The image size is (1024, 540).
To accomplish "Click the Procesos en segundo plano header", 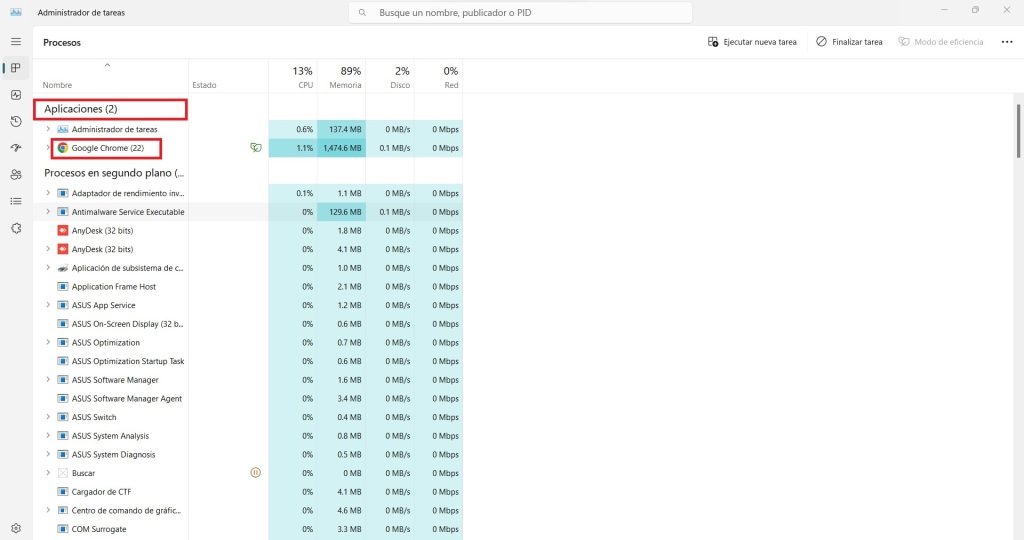I will click(x=114, y=173).
